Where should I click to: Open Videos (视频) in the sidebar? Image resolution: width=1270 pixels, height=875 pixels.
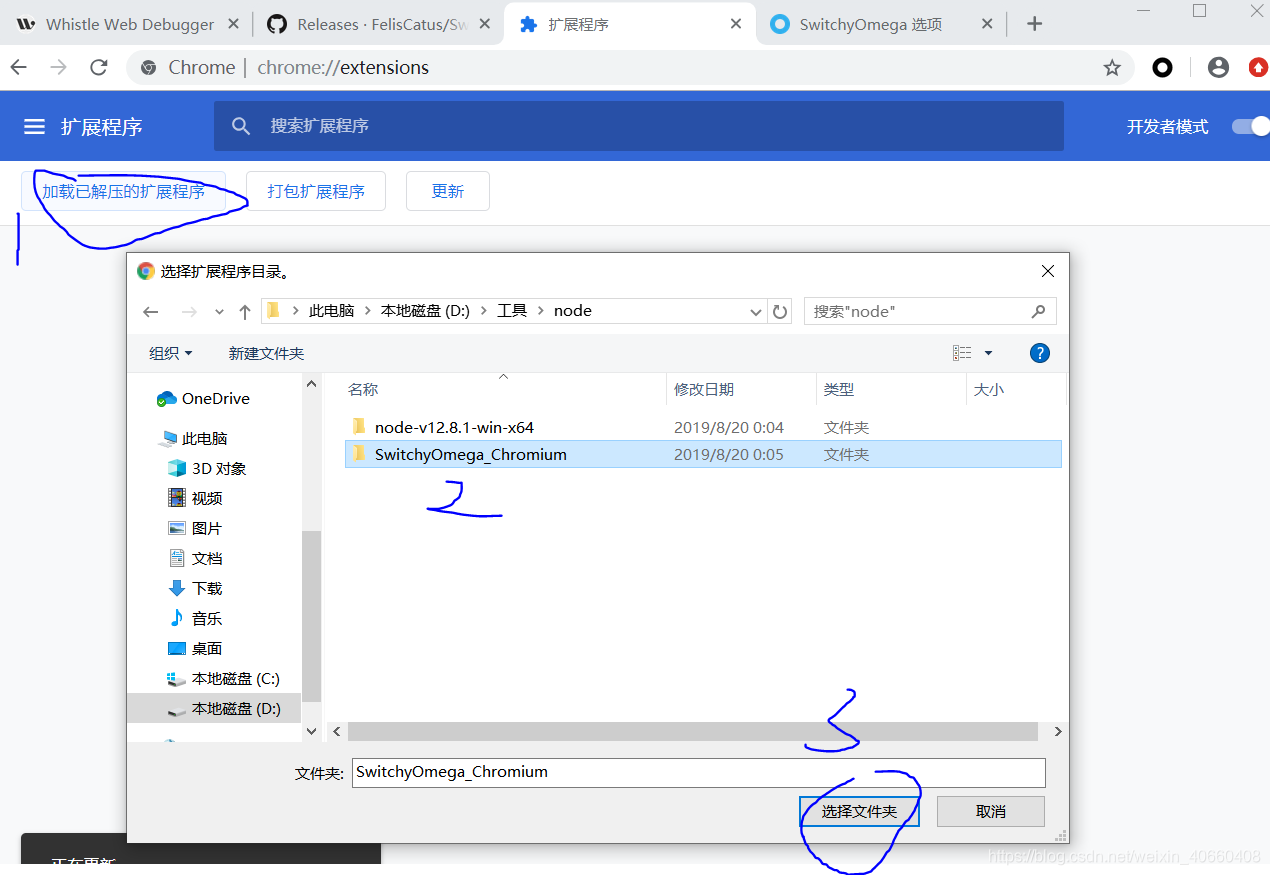pos(194,498)
